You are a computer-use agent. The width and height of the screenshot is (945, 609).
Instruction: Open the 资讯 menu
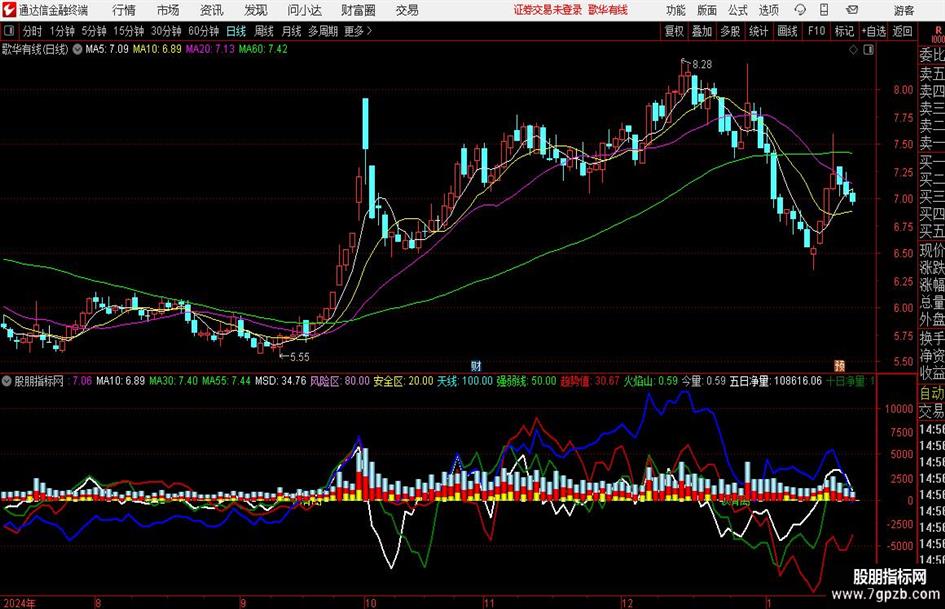point(212,10)
